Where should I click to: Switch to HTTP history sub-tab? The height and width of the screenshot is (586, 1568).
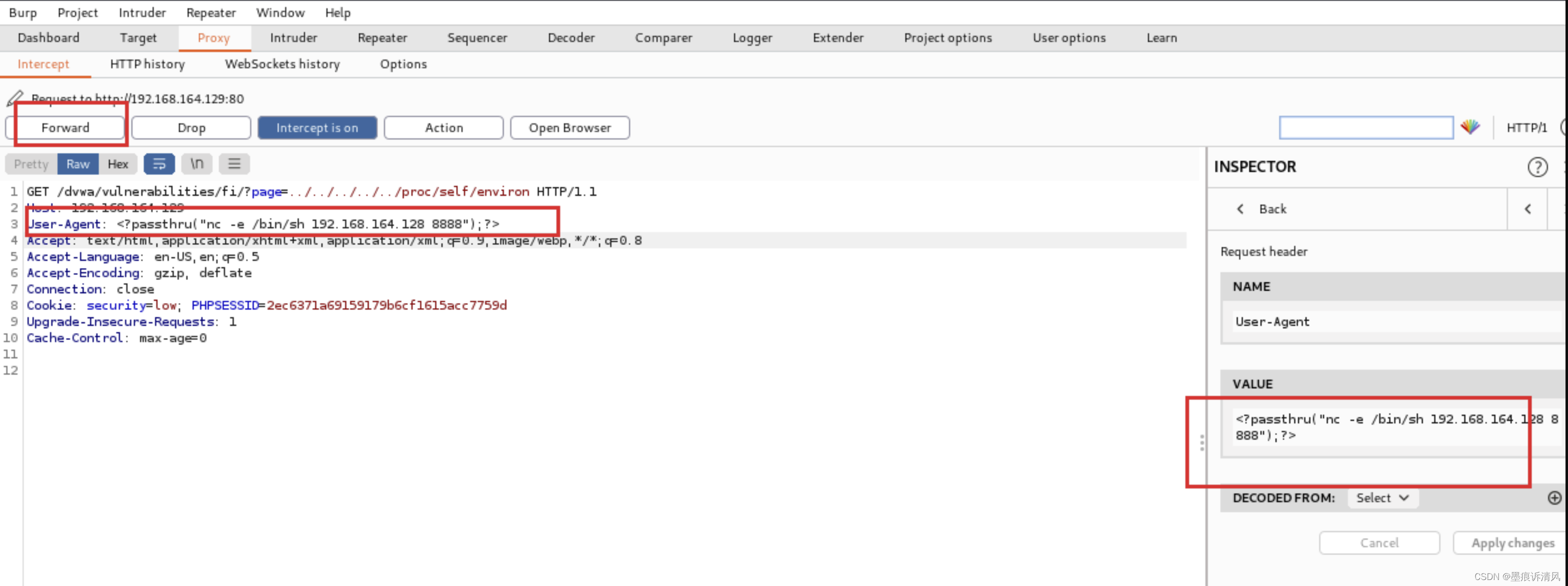[148, 64]
